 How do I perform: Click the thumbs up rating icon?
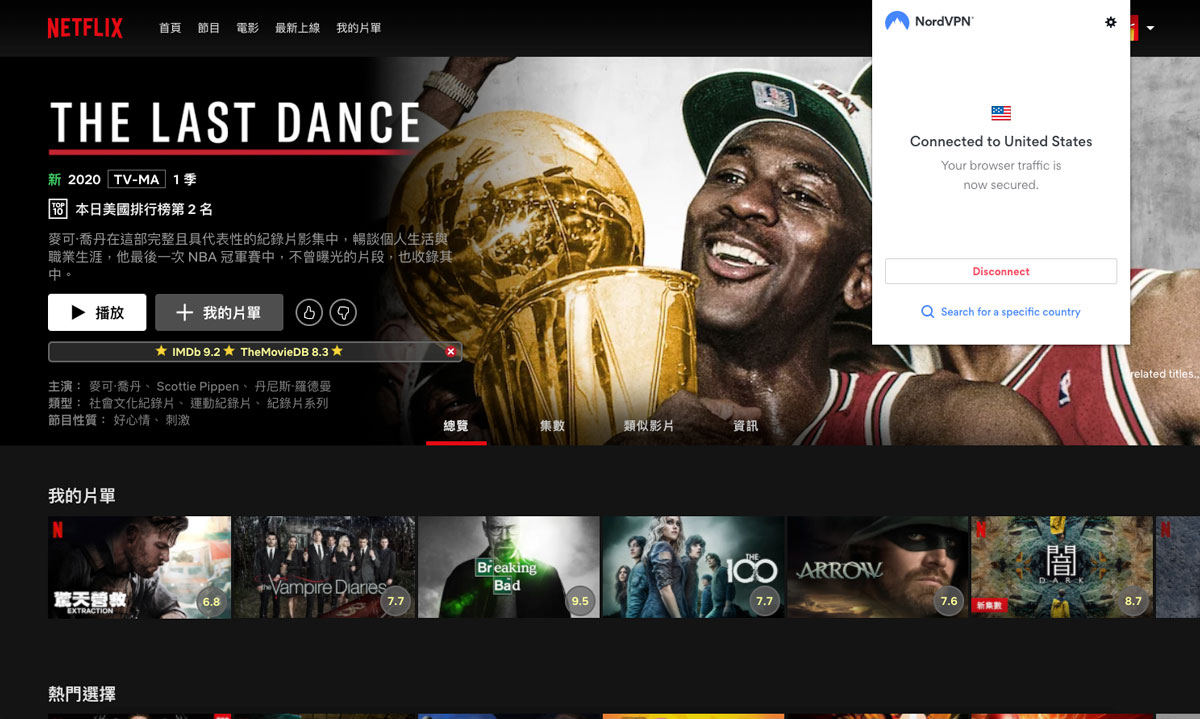[x=309, y=313]
